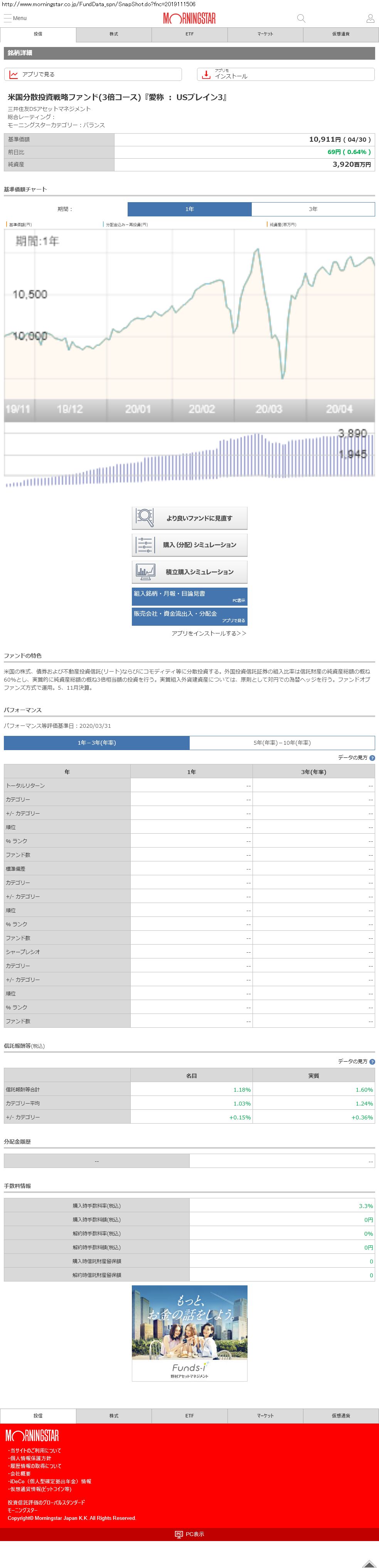Open 販売会社・資金流出入・分配金 button

coord(190,616)
